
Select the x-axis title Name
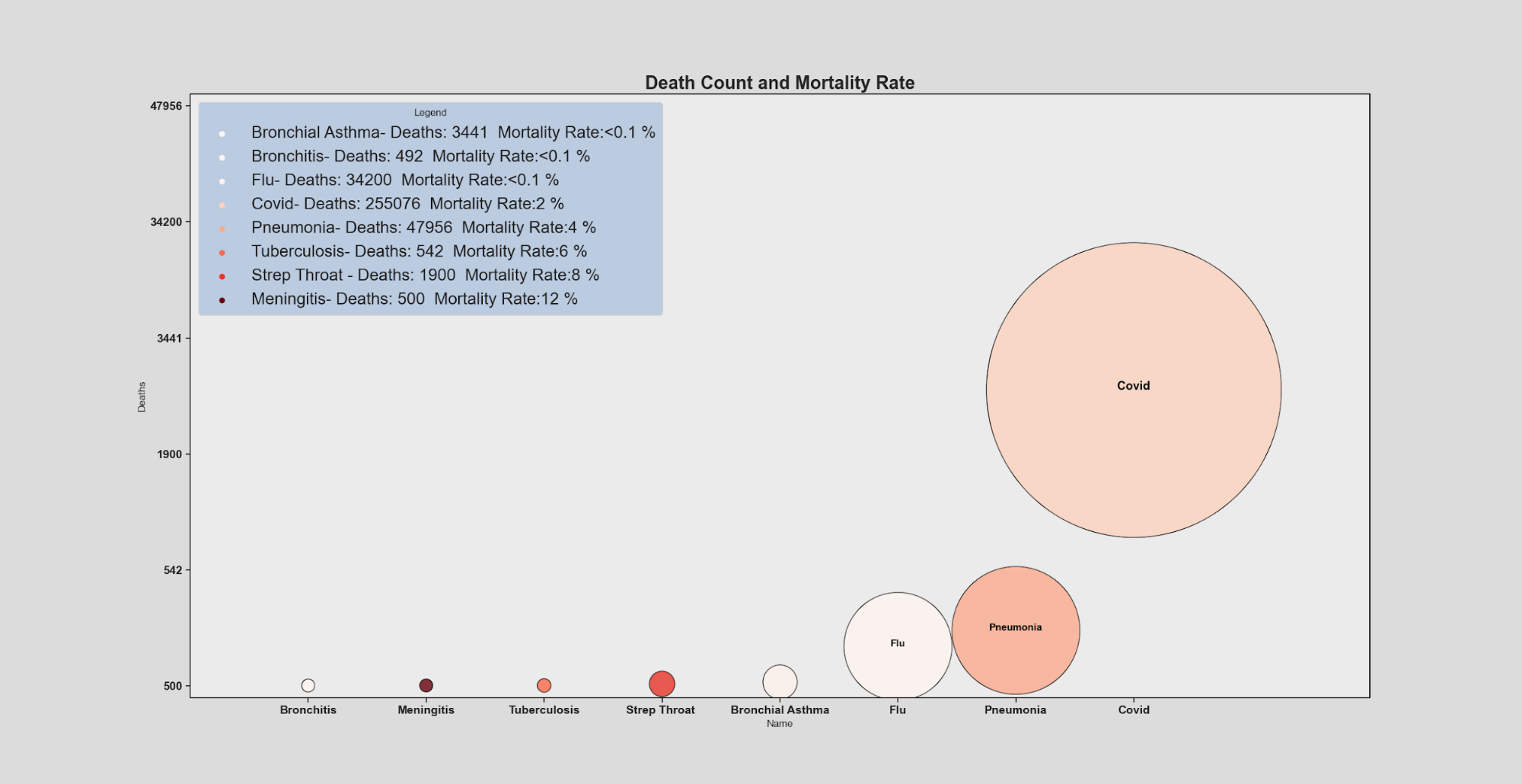point(780,724)
